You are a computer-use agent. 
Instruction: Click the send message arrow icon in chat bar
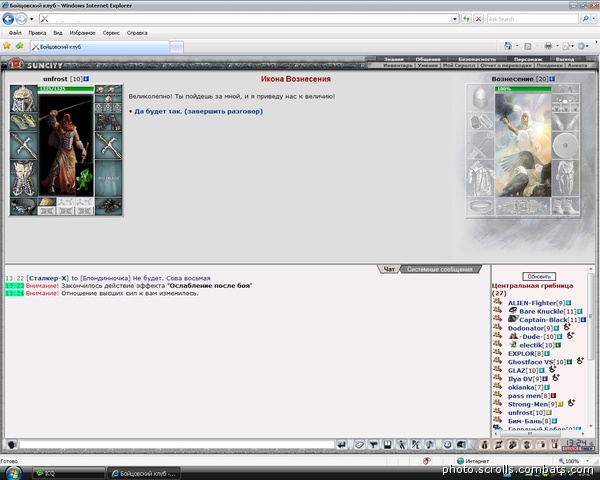pos(341,444)
